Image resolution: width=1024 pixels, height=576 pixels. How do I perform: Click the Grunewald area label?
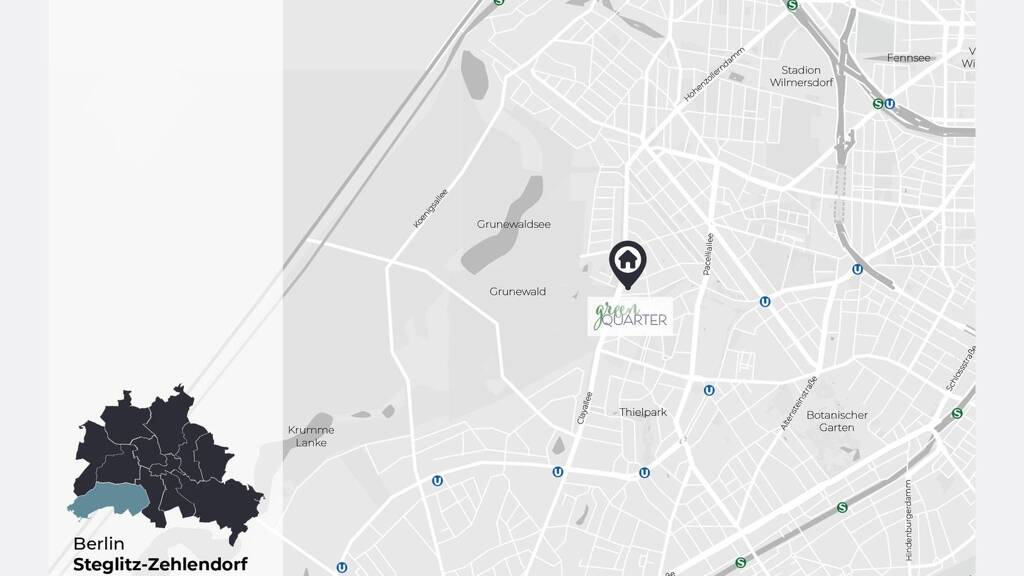coord(517,291)
